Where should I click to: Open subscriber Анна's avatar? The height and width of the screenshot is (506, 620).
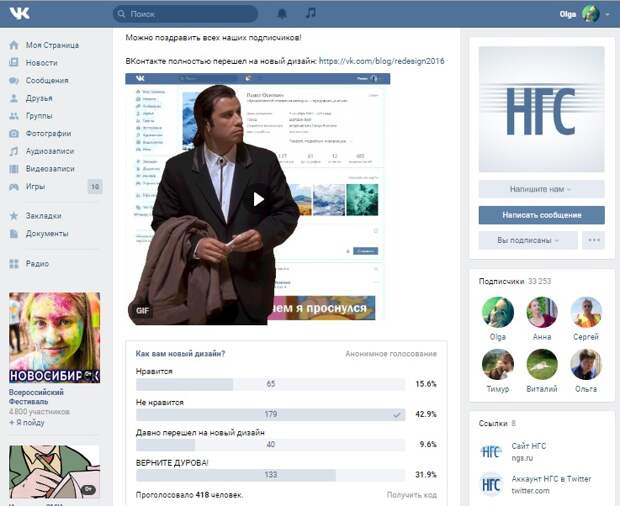542,312
